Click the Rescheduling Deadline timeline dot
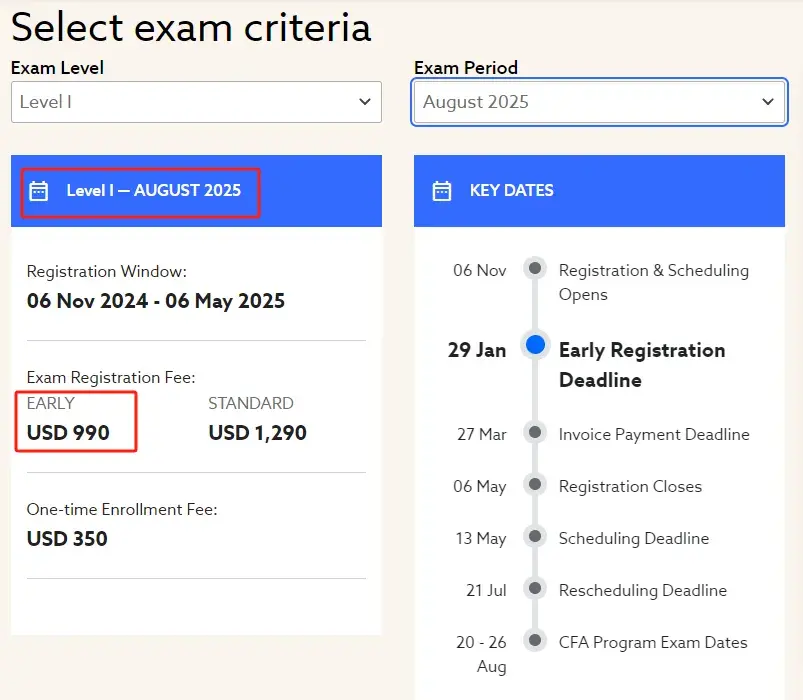803x700 pixels. (x=536, y=589)
